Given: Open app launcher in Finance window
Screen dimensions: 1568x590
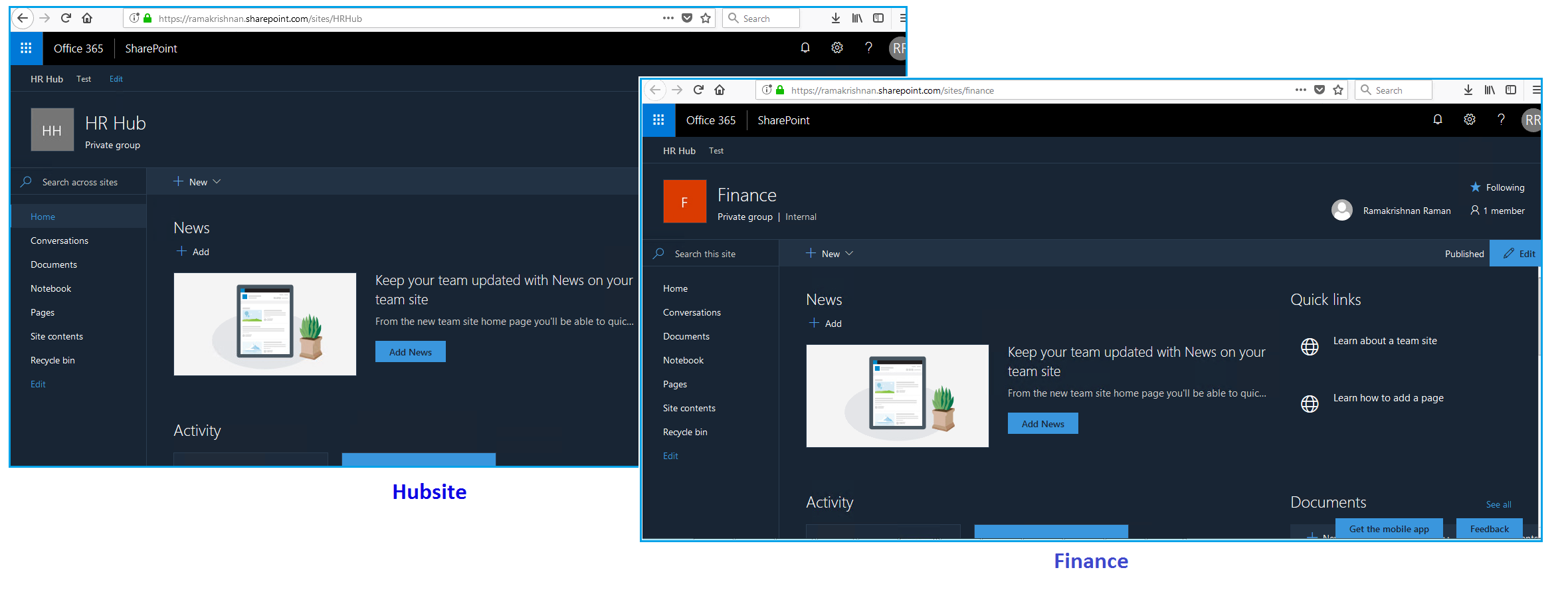Looking at the screenshot, I should pyautogui.click(x=658, y=120).
